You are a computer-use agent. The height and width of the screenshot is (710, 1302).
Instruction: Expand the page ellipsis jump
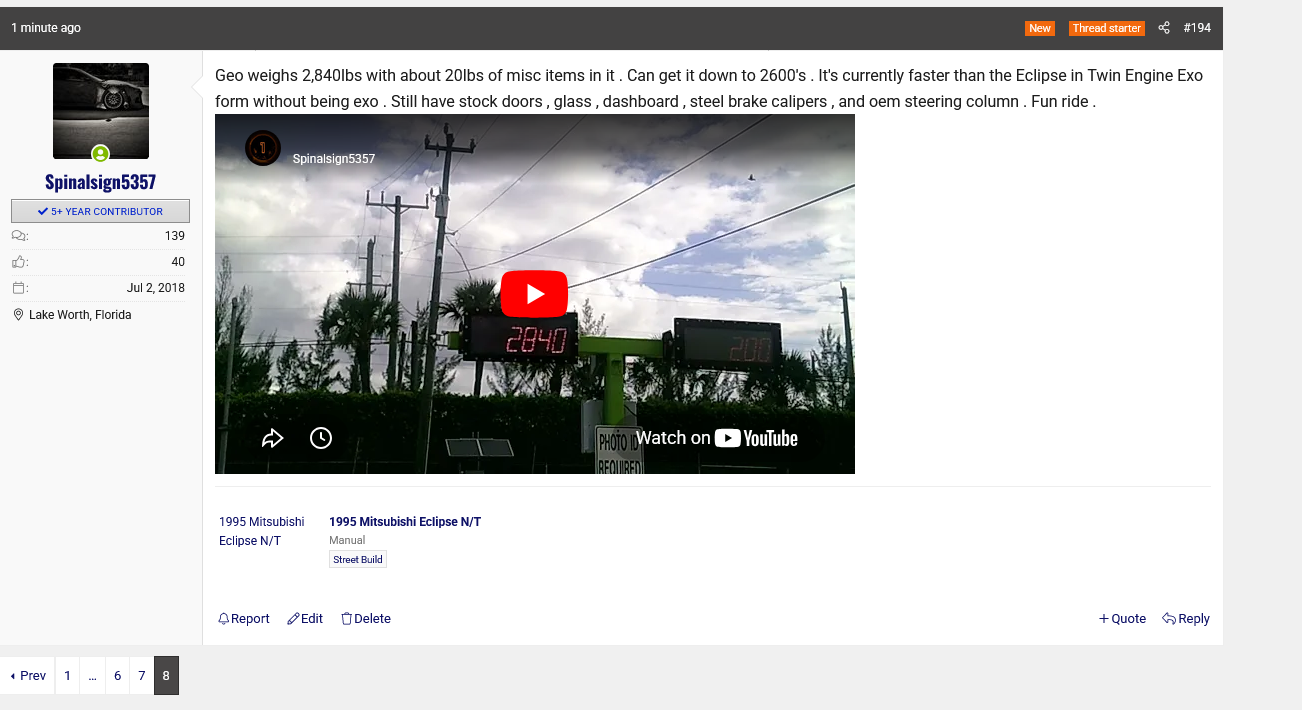click(x=92, y=676)
